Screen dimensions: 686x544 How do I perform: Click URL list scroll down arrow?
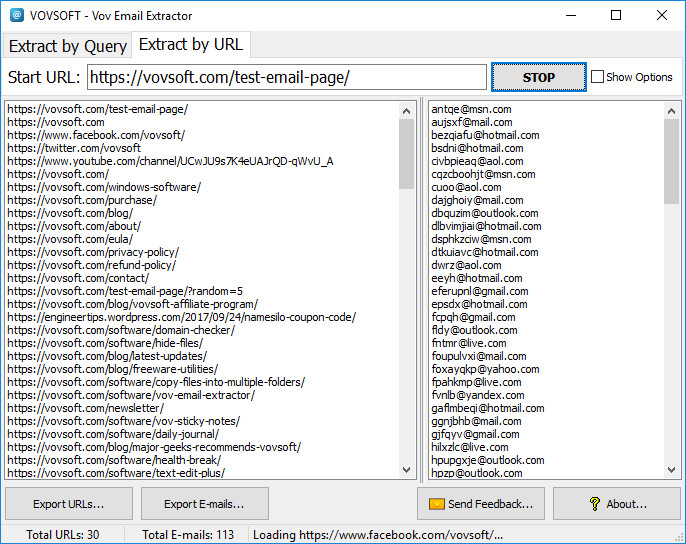click(x=406, y=470)
